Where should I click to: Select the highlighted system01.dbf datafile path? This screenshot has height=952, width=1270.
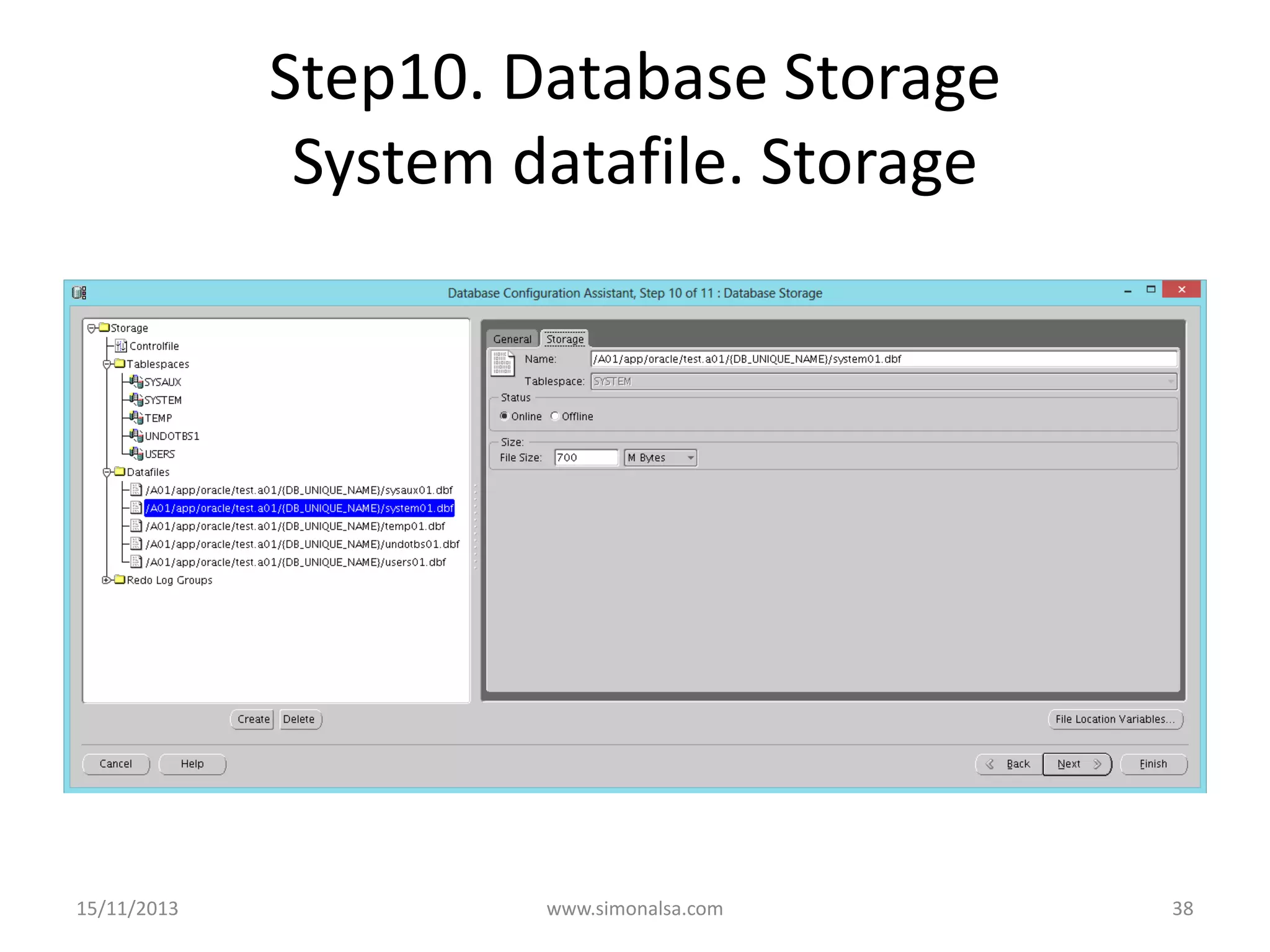click(x=300, y=508)
